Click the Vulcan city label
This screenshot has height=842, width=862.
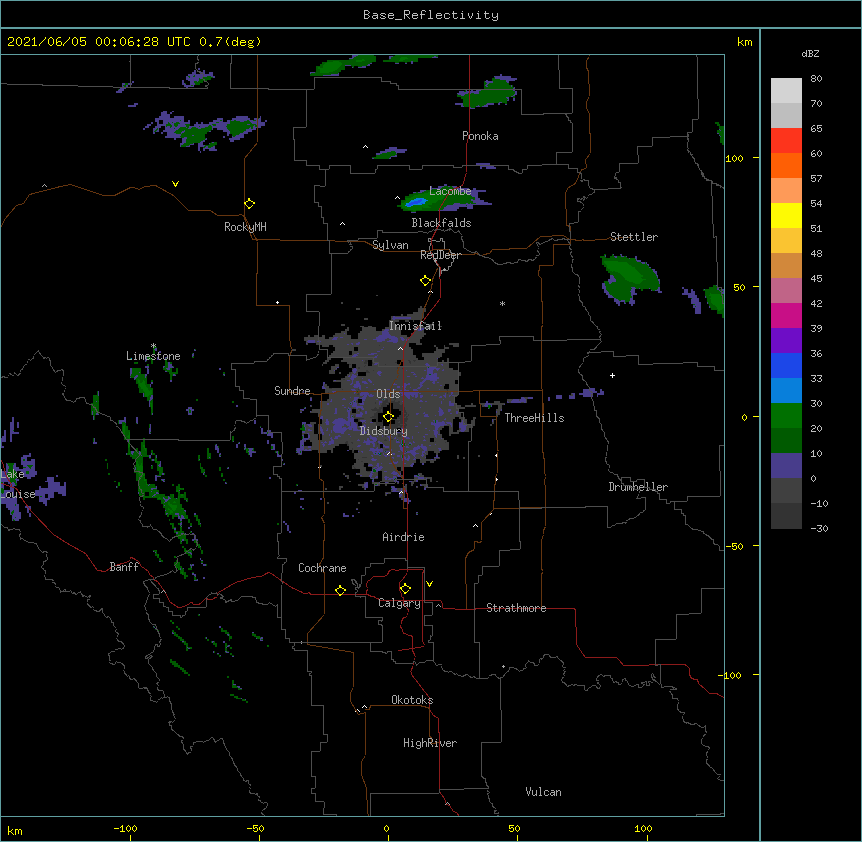(x=543, y=792)
